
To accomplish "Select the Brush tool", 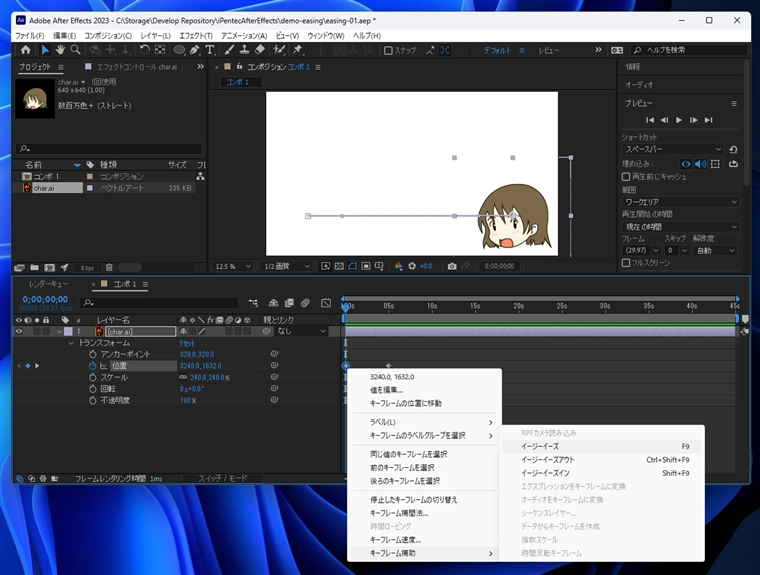I will (229, 50).
